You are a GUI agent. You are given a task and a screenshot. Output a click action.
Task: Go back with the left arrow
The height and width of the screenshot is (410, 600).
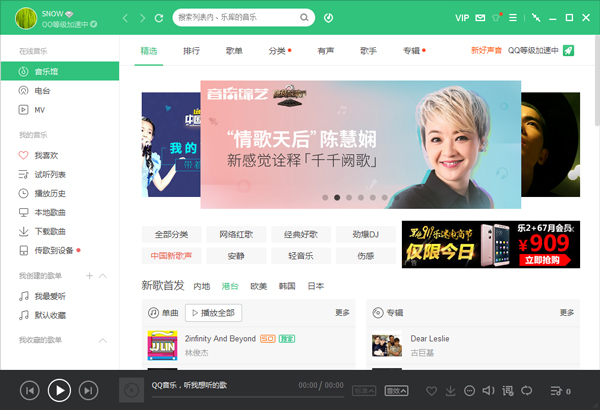coord(125,18)
